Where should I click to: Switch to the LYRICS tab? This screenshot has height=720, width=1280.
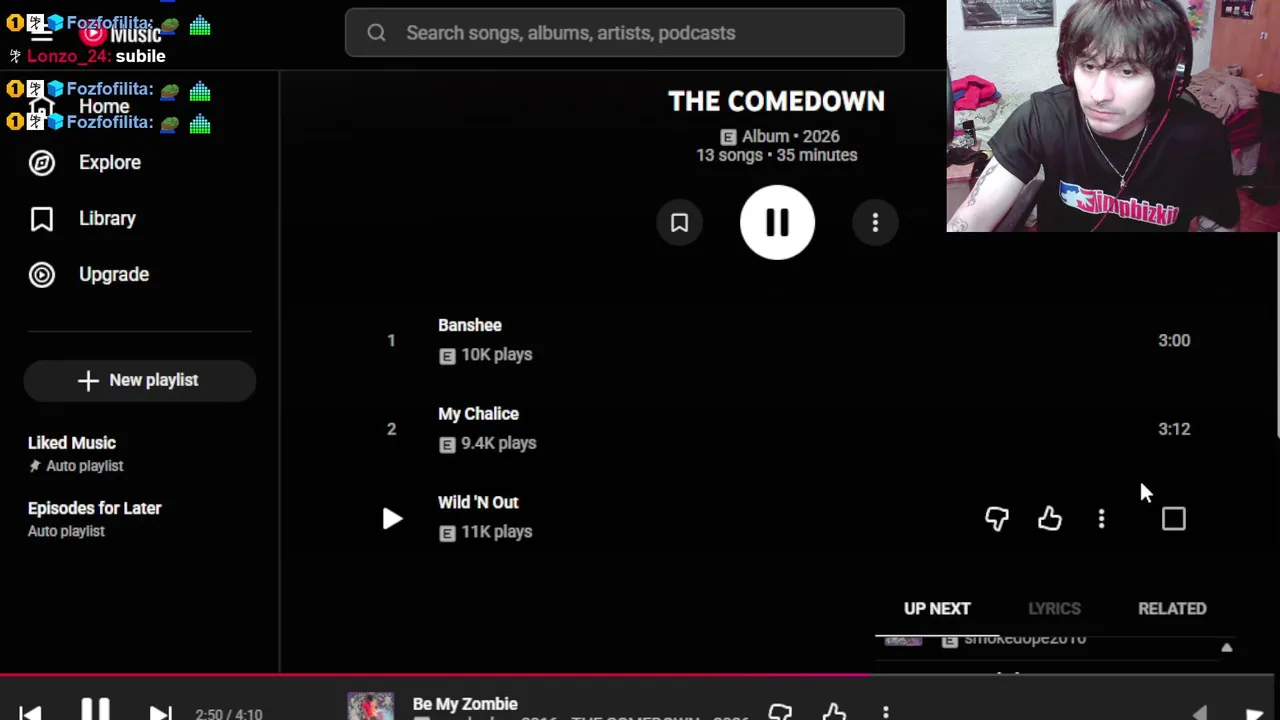coord(1054,608)
